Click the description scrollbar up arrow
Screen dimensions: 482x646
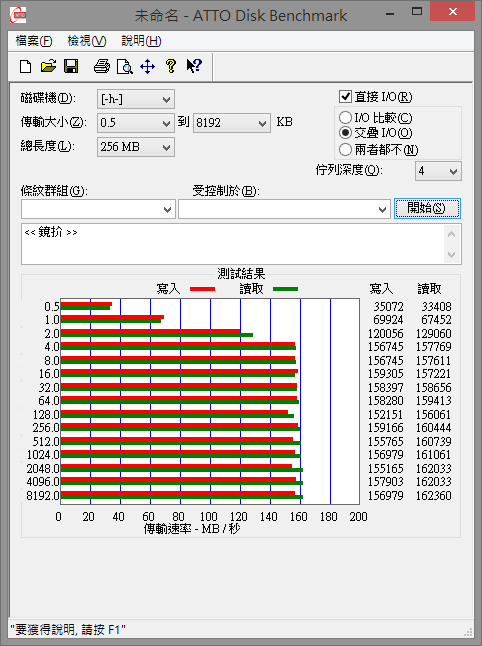[x=452, y=234]
